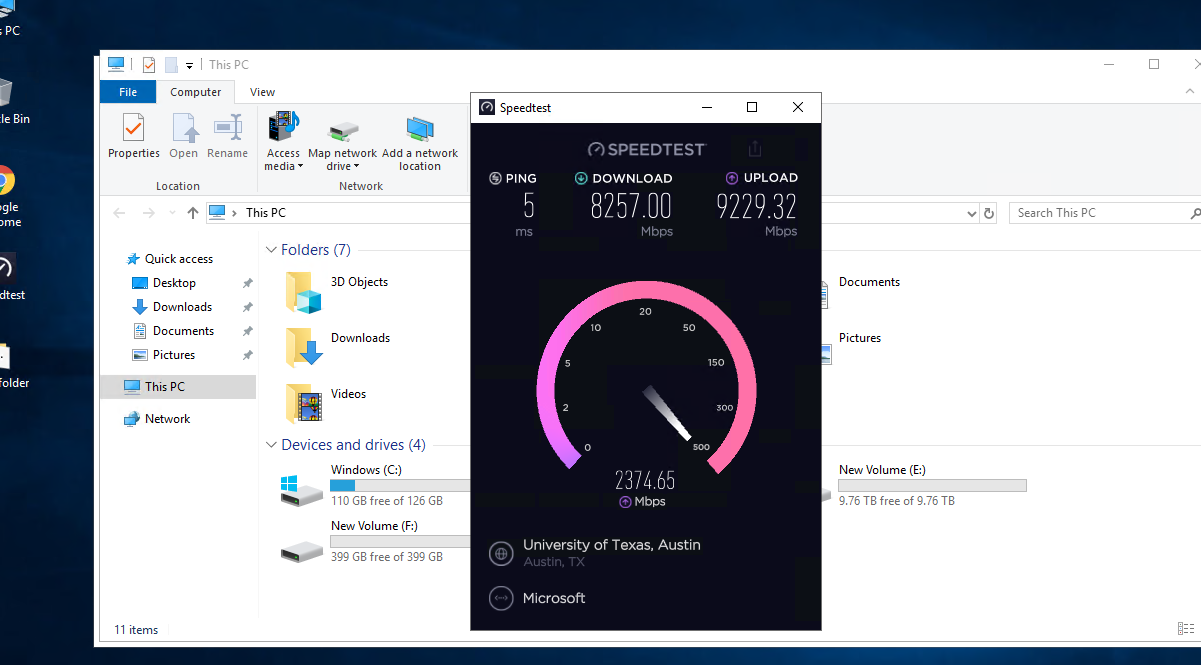
Task: Click This PC in the address bar
Action: (x=266, y=213)
